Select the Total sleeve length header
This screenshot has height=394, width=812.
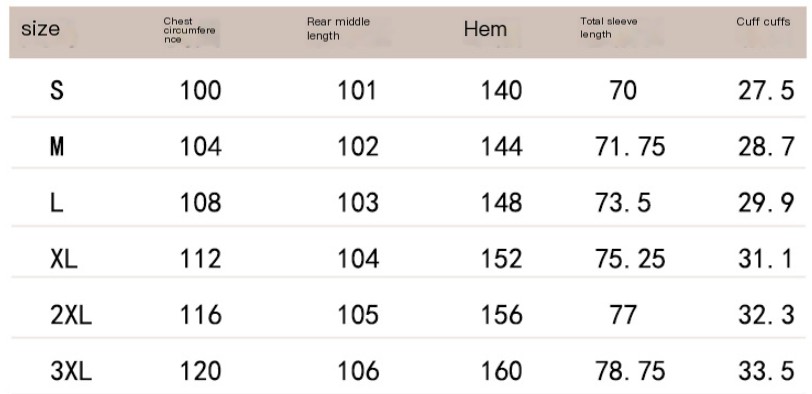[608, 28]
